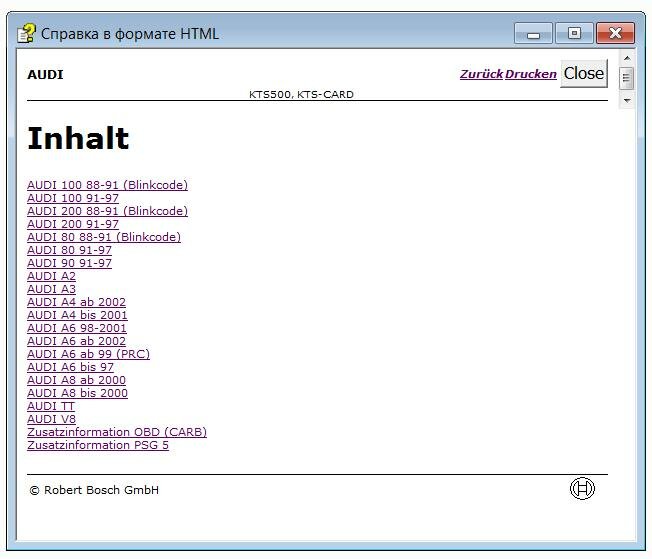The image size is (652, 559).
Task: Open the AUDI A2 link
Action: 51,276
